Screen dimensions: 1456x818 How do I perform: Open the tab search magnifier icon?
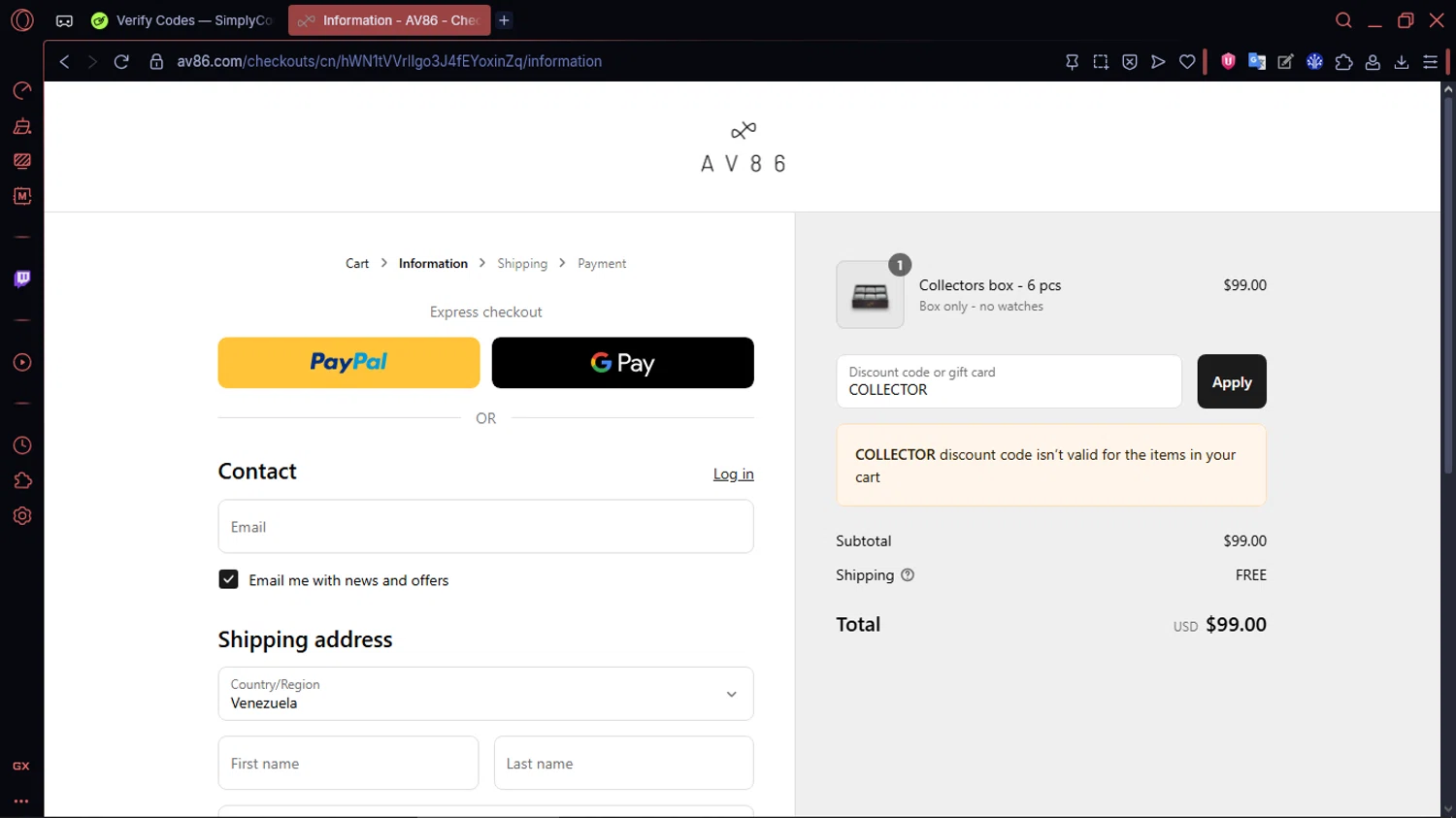point(1343,20)
